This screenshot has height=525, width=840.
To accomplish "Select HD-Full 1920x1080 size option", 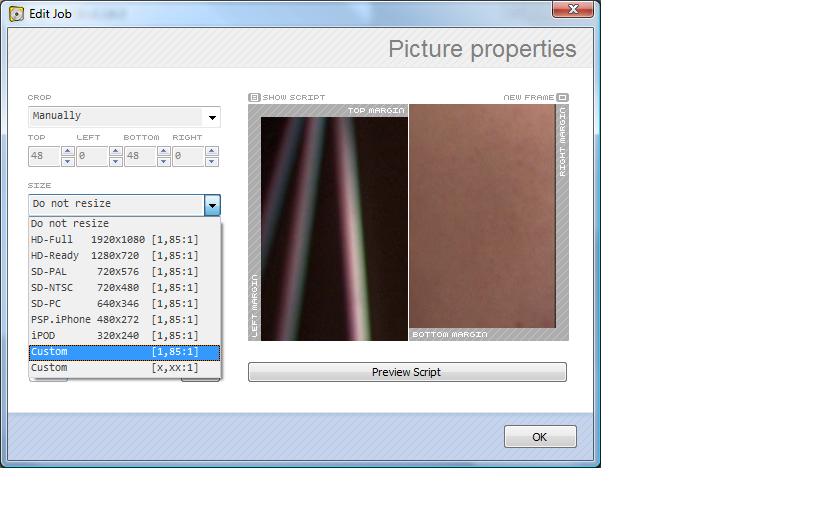I will (x=124, y=239).
